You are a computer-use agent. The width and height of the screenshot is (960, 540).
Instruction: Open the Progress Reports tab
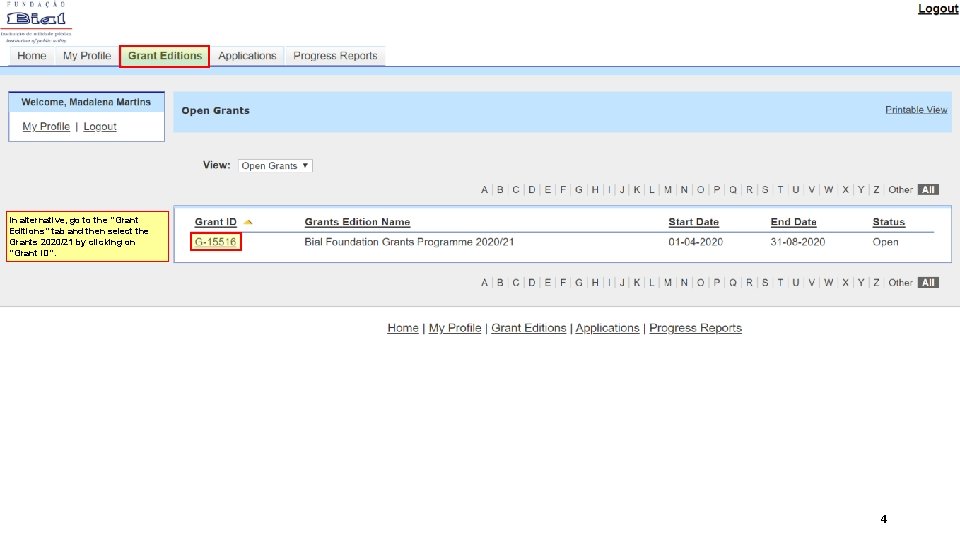pyautogui.click(x=335, y=56)
